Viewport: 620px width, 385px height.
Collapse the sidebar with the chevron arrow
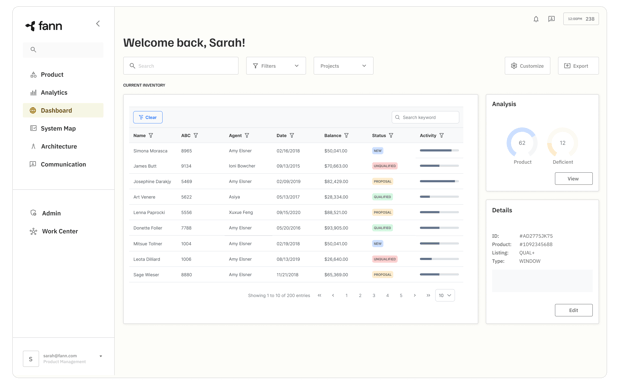(98, 24)
